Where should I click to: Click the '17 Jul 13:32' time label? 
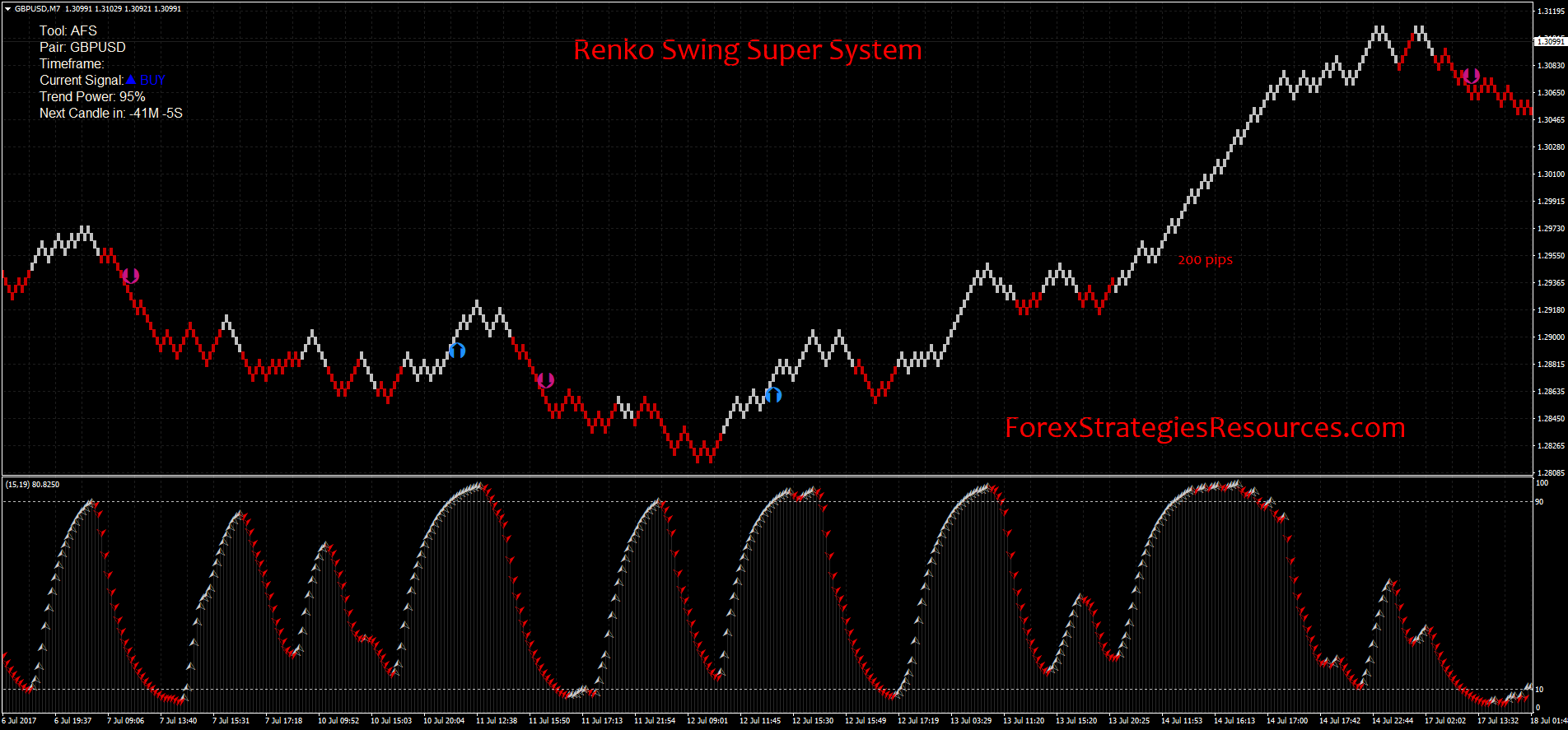(1498, 720)
